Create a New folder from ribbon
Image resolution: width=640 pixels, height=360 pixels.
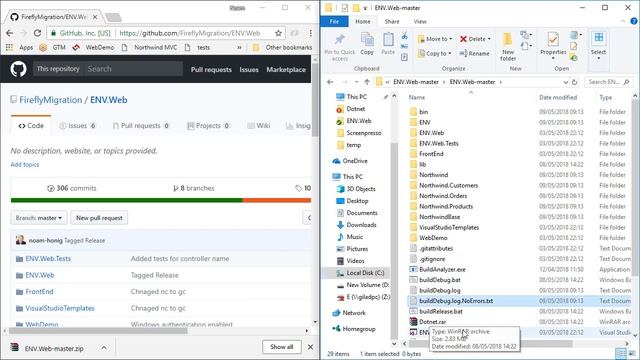[508, 47]
